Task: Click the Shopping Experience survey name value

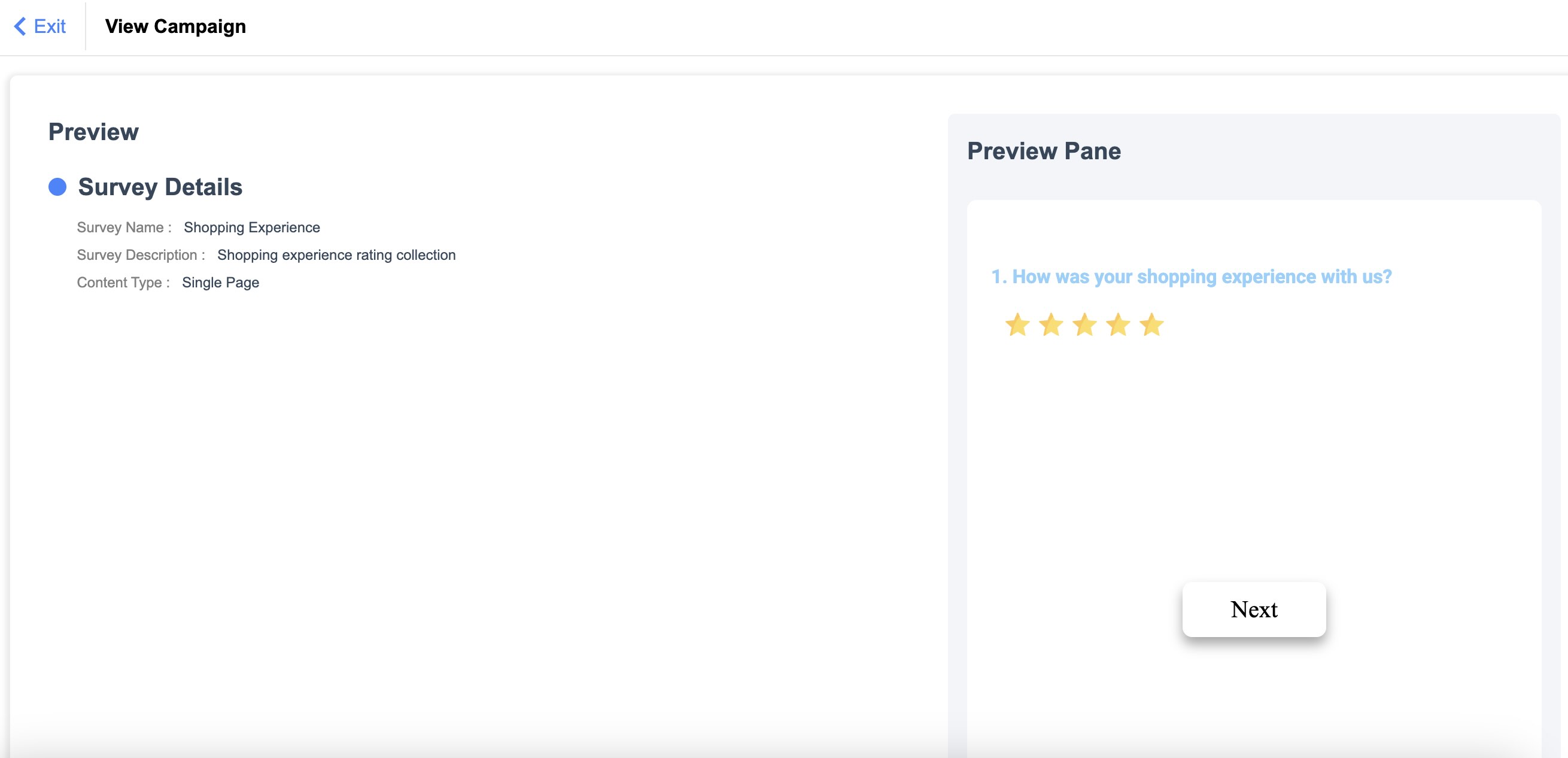Action: pos(251,227)
